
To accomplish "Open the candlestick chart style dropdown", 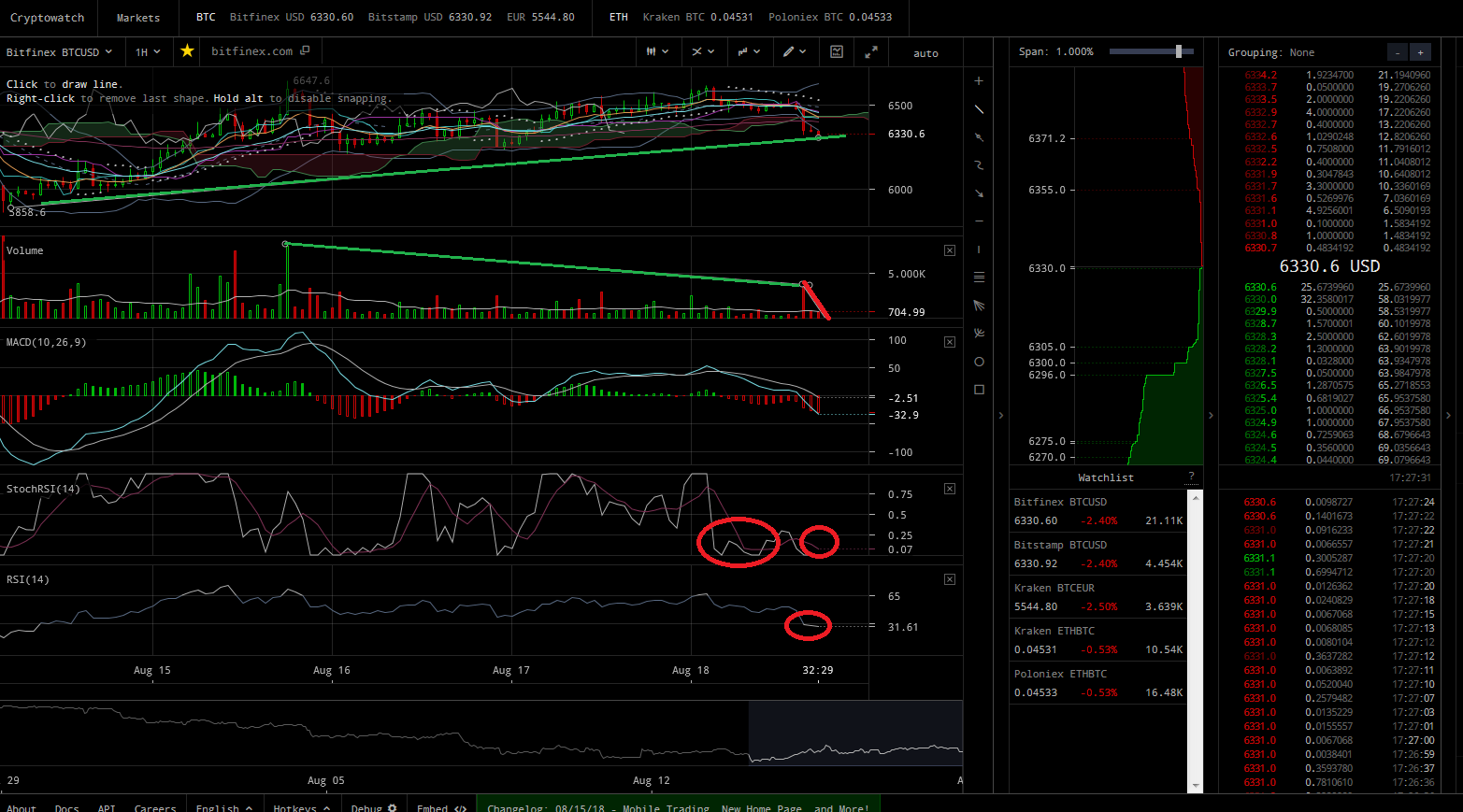I will coord(658,52).
